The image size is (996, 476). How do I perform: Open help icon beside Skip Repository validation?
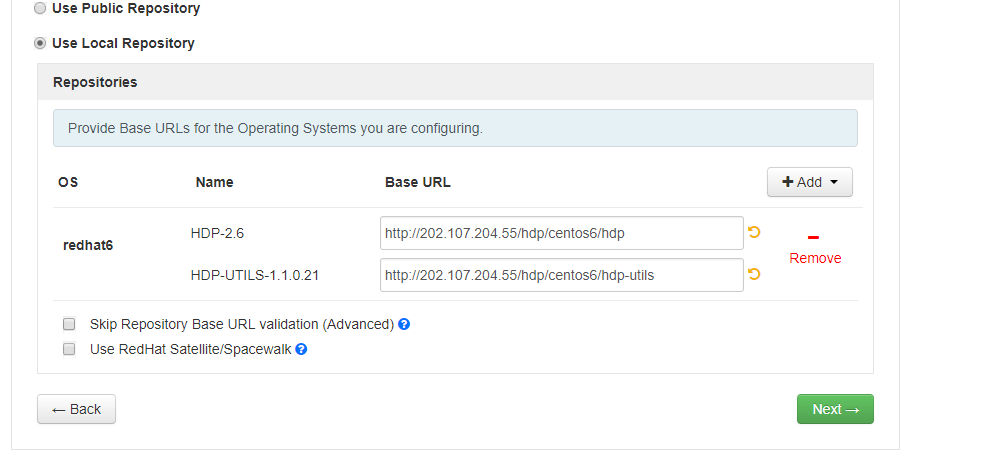click(x=404, y=324)
